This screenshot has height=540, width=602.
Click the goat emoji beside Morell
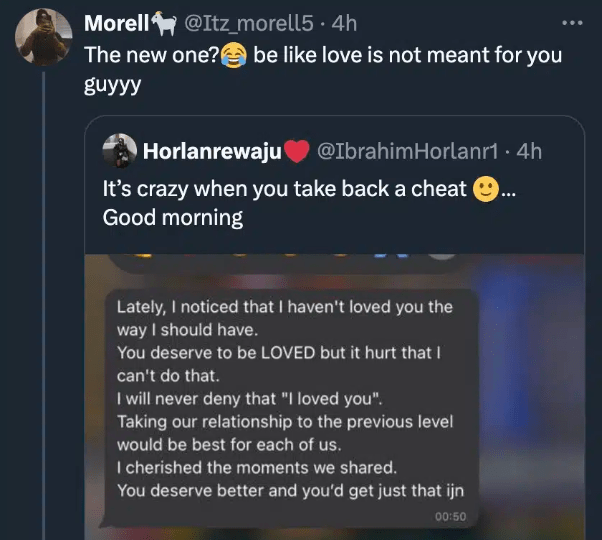165,23
